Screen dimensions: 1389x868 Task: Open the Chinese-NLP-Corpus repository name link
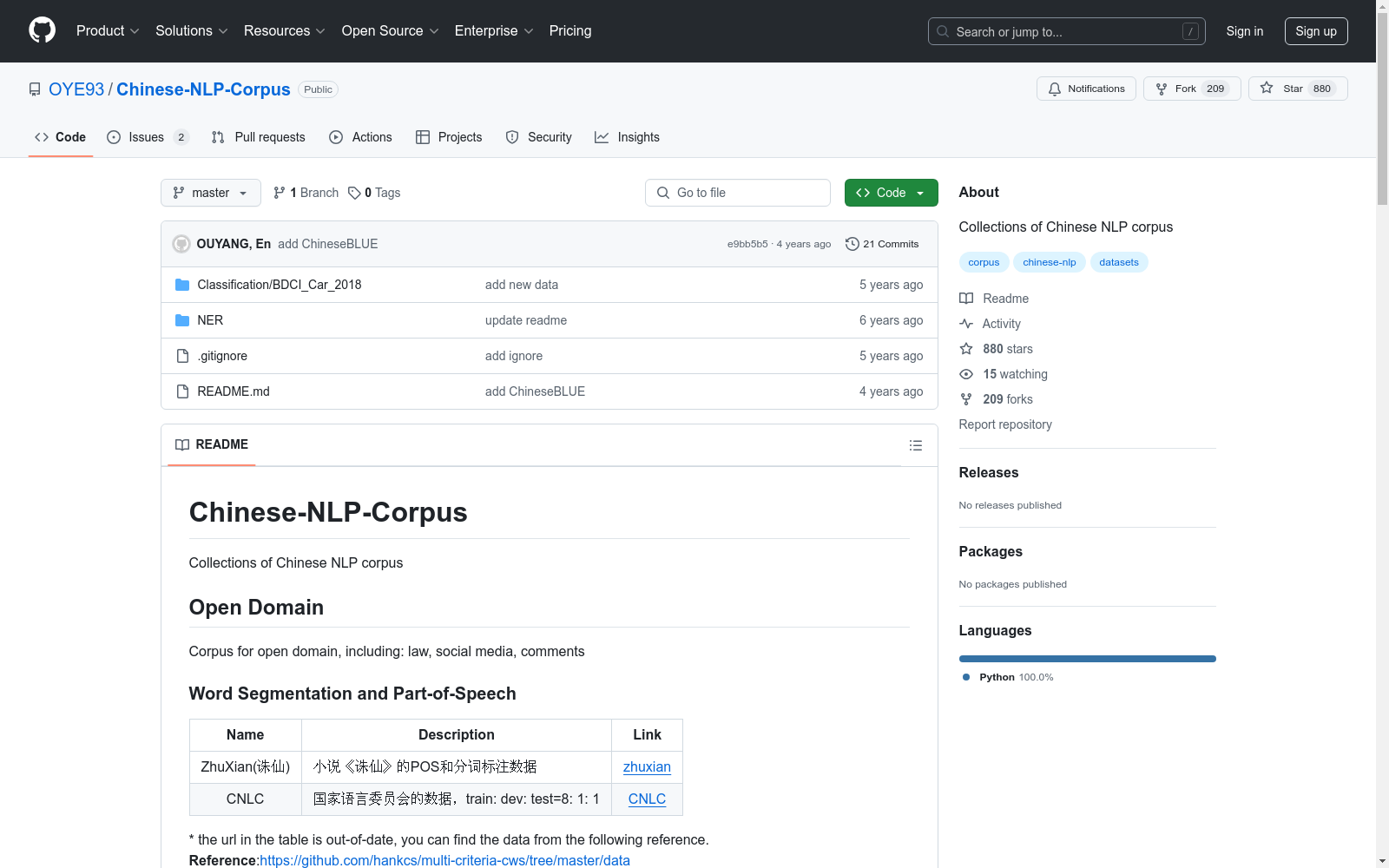pos(203,89)
